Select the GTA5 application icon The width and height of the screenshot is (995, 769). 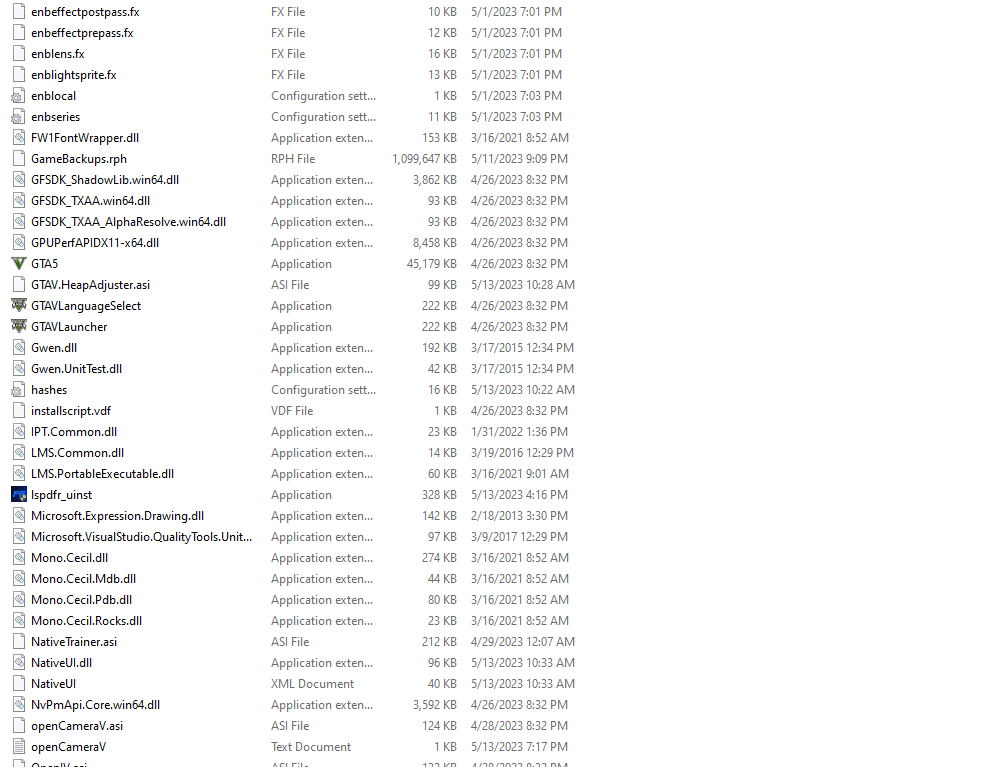(19, 263)
